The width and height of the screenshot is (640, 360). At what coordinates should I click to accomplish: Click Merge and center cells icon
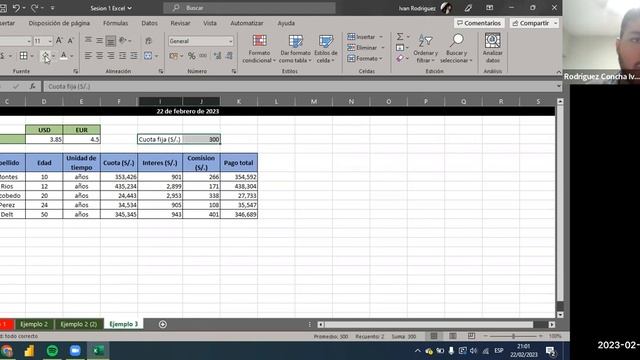click(x=148, y=56)
